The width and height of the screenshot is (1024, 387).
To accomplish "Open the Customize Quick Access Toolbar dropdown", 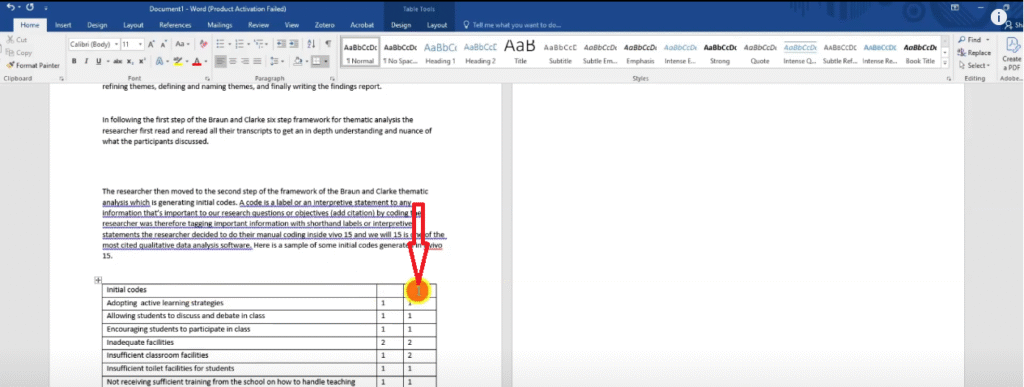I will [x=46, y=8].
